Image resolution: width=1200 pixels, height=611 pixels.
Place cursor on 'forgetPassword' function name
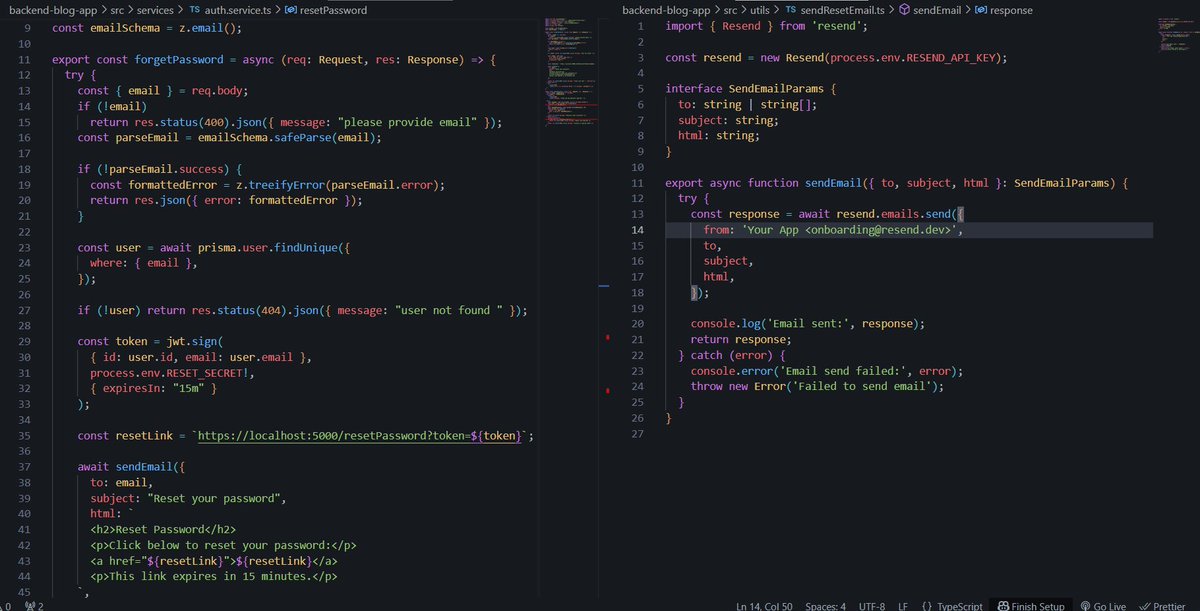(177, 60)
